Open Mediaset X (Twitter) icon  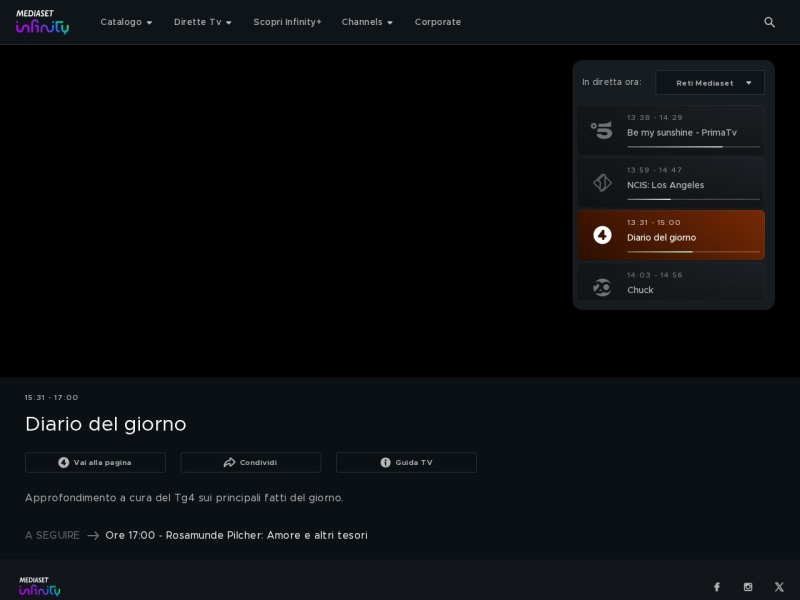pyautogui.click(x=779, y=587)
